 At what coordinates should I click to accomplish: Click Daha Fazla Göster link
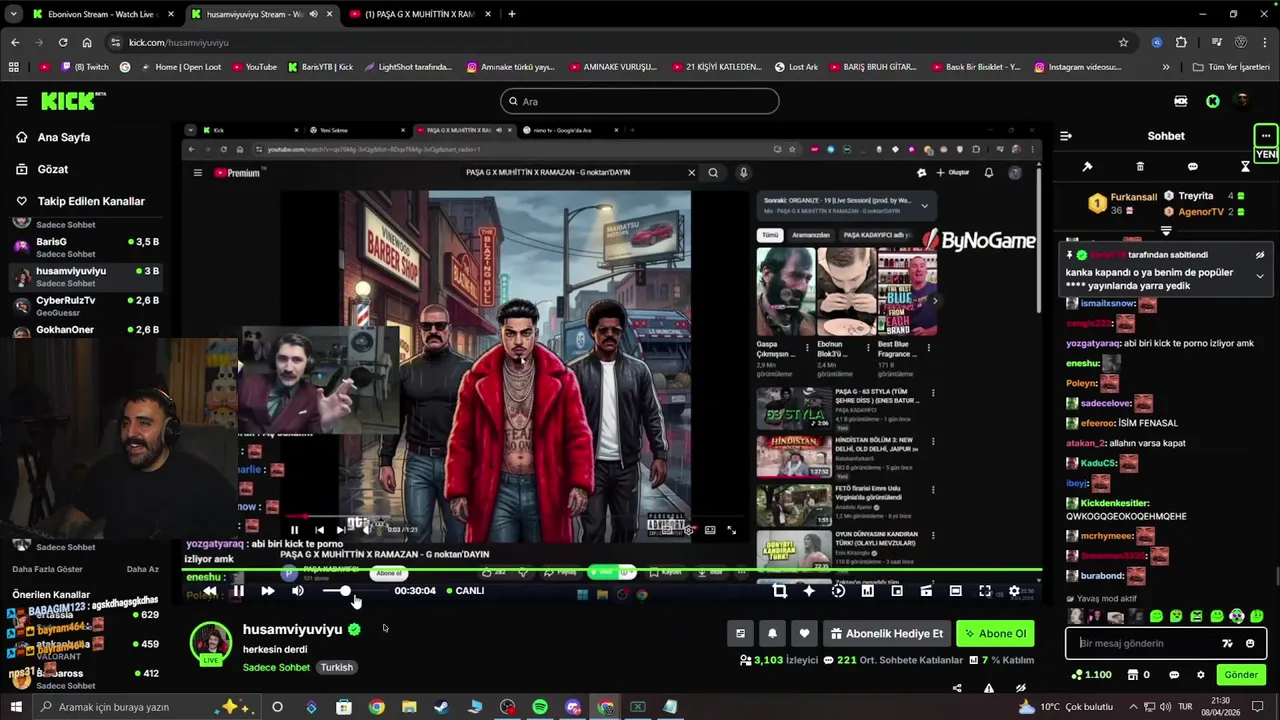point(47,569)
